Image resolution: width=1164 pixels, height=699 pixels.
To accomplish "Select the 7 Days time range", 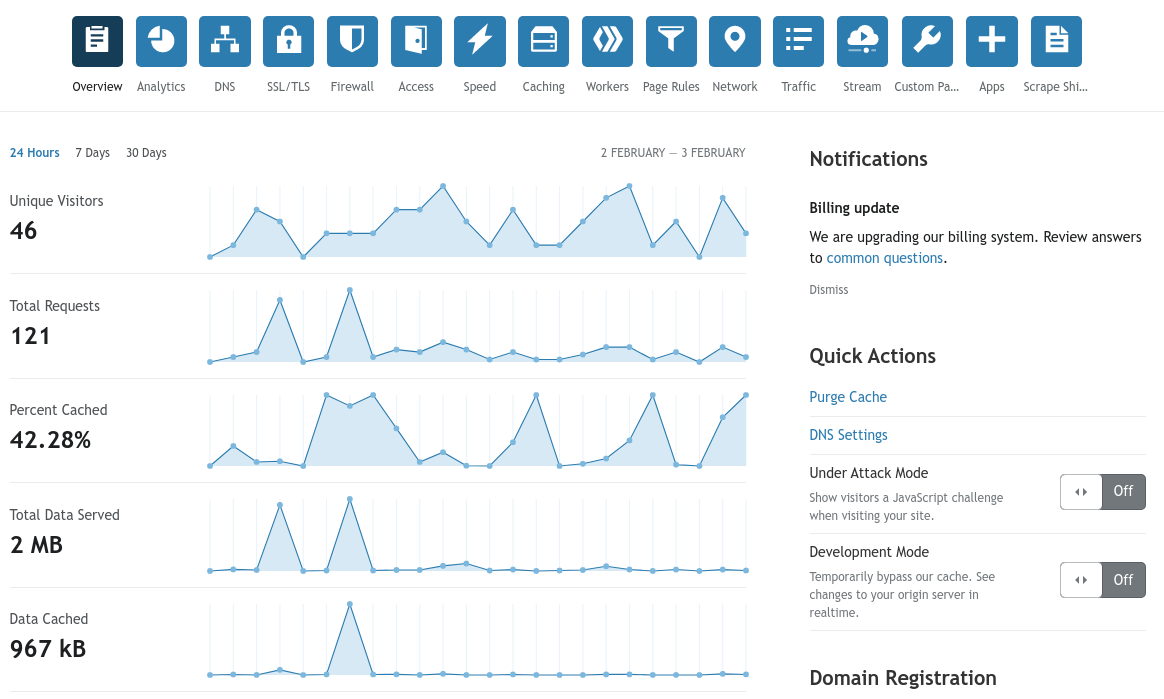I will pos(92,153).
